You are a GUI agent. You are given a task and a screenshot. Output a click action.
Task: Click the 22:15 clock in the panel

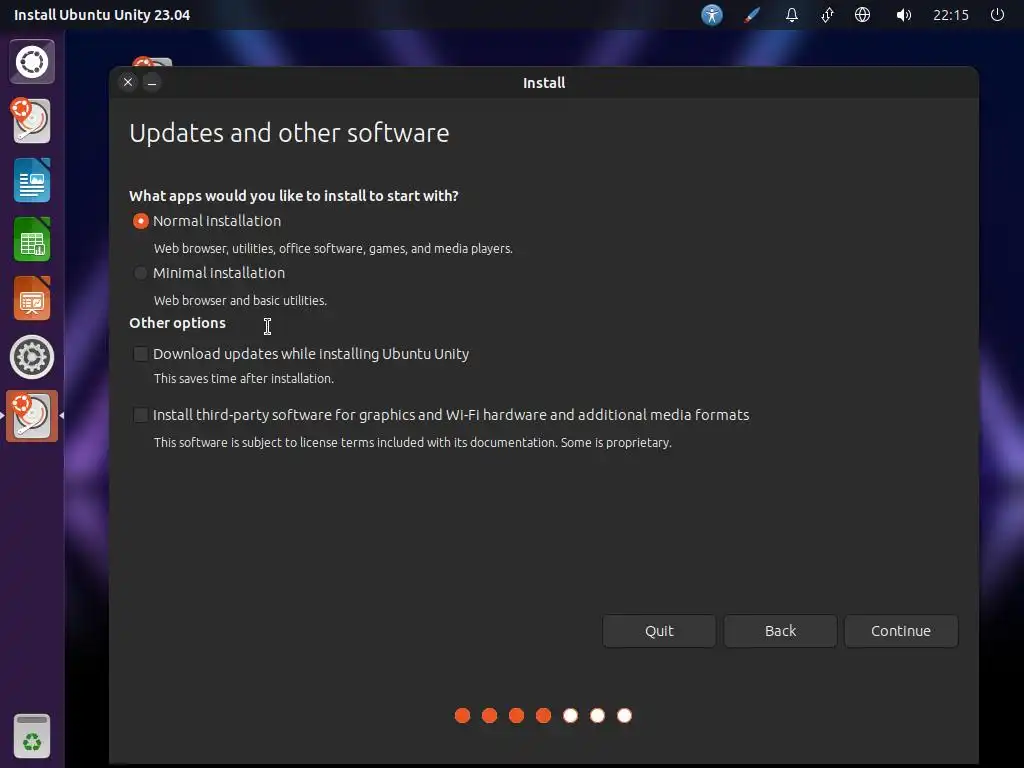951,14
